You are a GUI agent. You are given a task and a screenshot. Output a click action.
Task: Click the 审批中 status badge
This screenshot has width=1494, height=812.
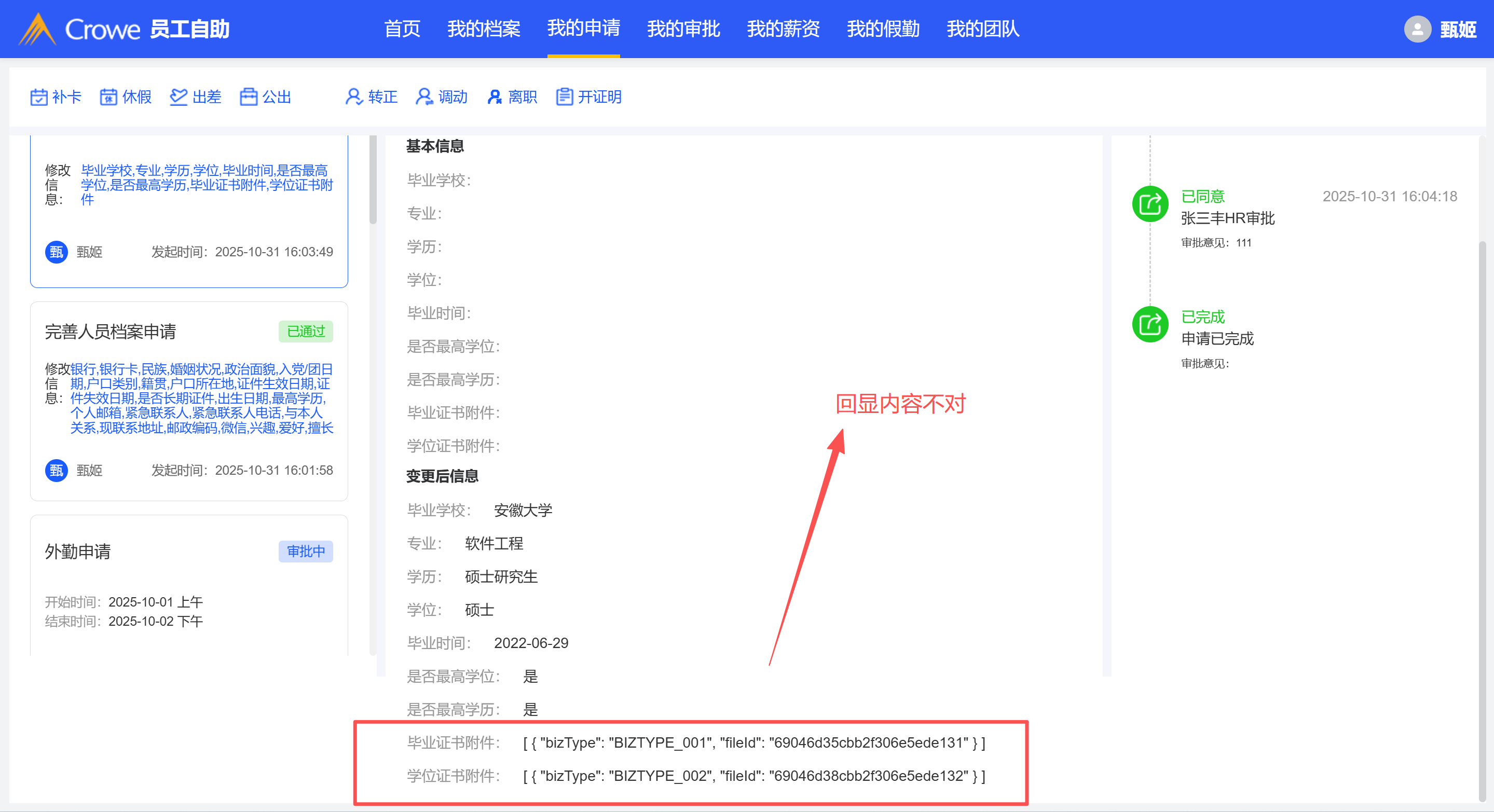click(x=306, y=551)
